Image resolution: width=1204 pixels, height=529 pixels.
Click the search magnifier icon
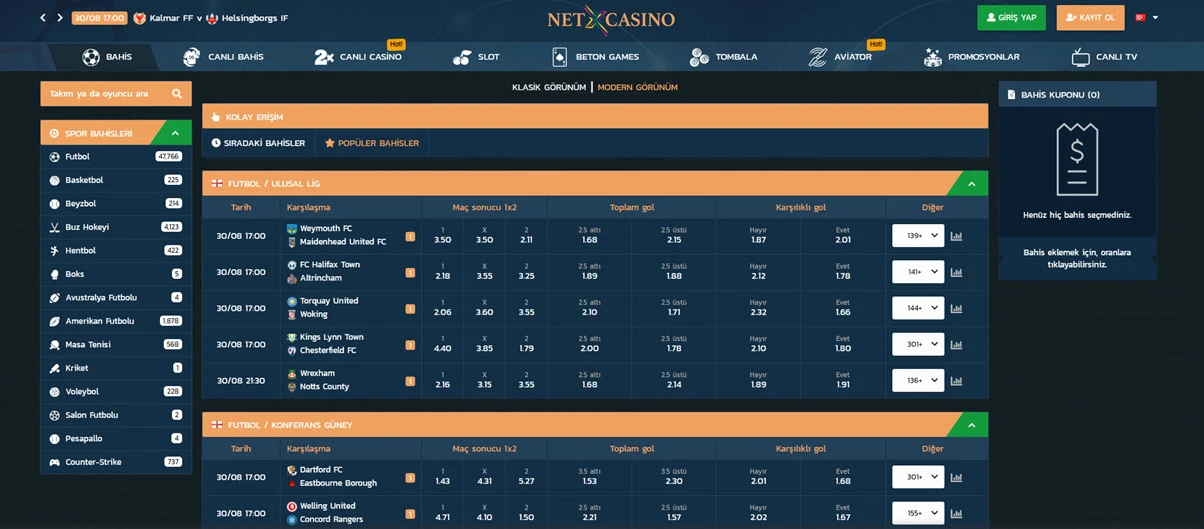pos(177,94)
